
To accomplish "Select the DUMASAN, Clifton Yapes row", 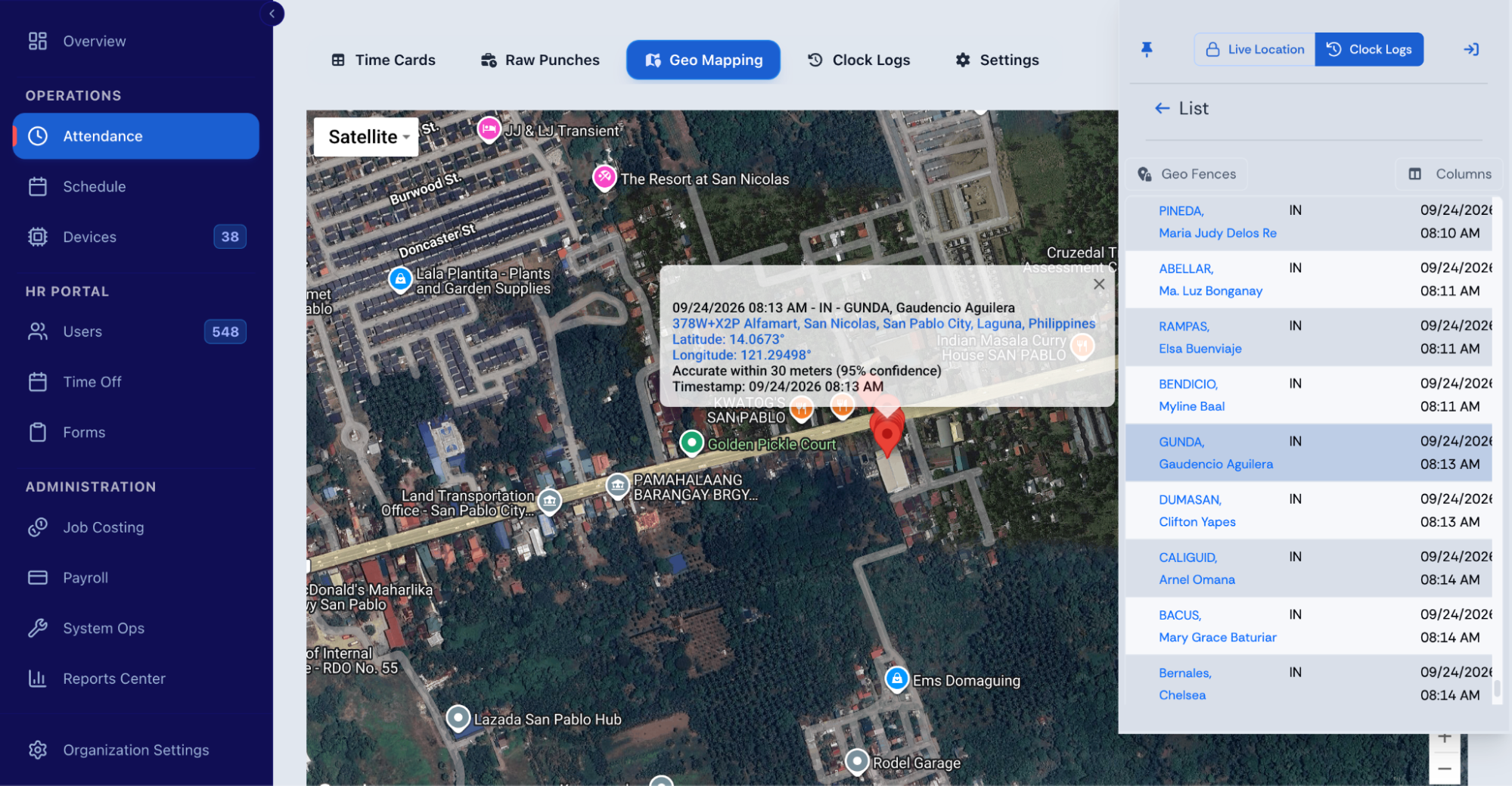I will coord(1309,511).
